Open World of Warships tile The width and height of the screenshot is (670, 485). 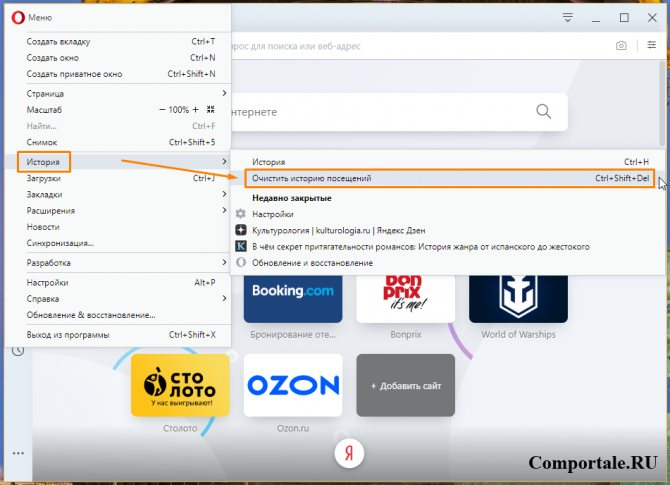tap(518, 298)
